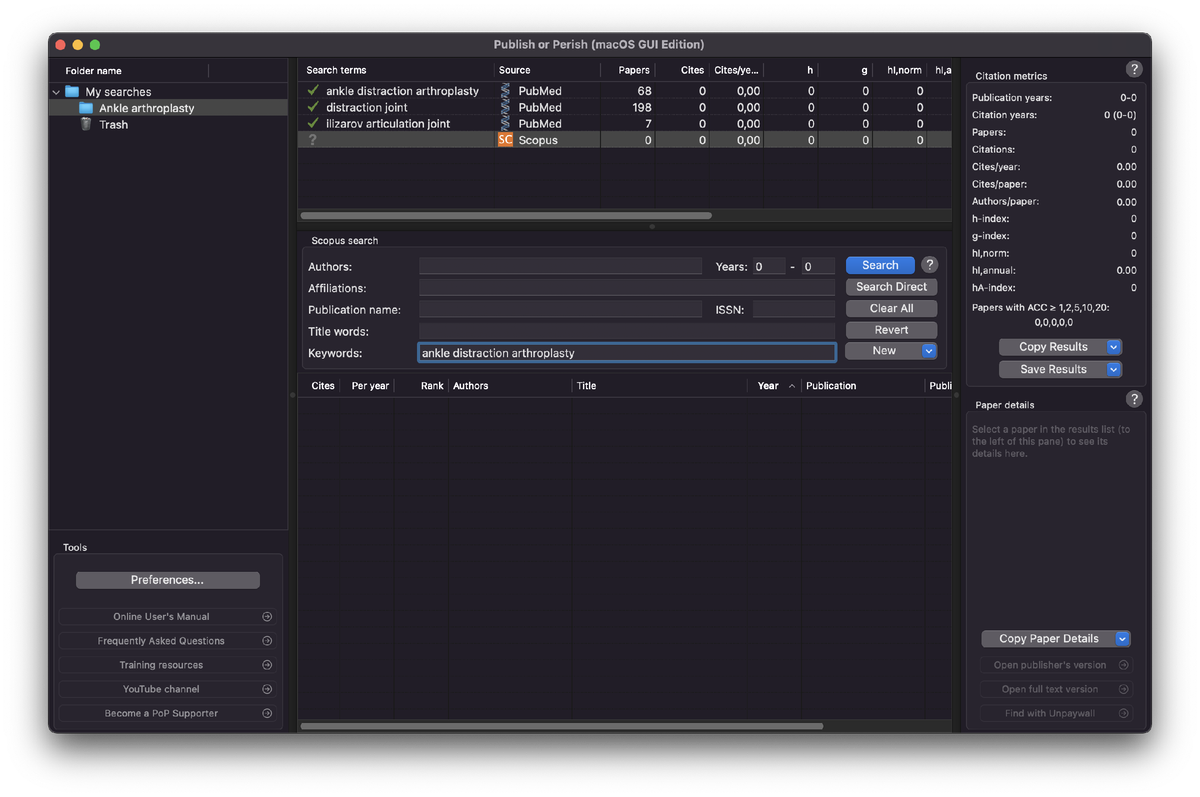Click the Scopus SC source icon
The image size is (1200, 797).
tap(505, 140)
